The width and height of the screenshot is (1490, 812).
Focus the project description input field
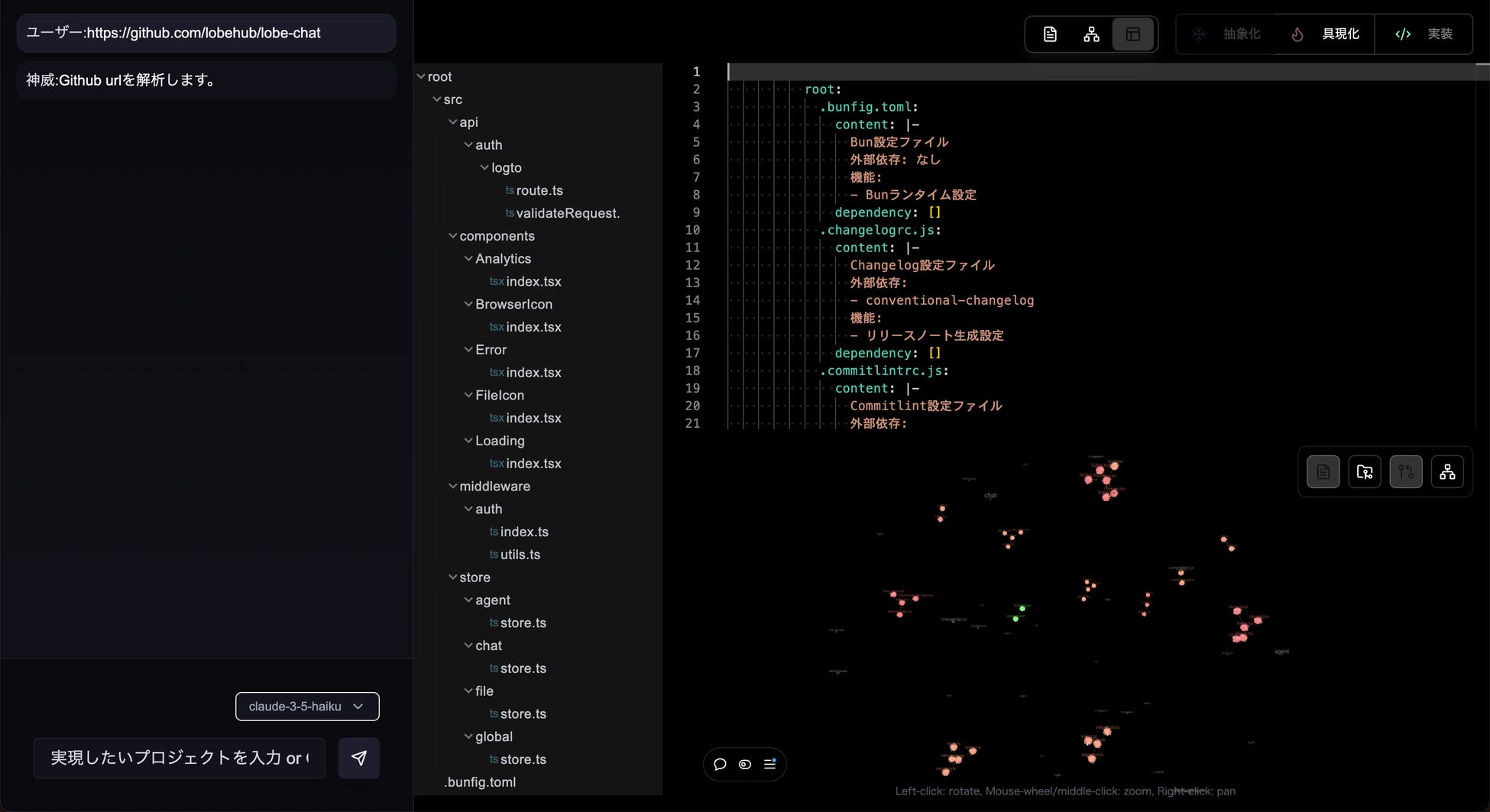coord(180,758)
